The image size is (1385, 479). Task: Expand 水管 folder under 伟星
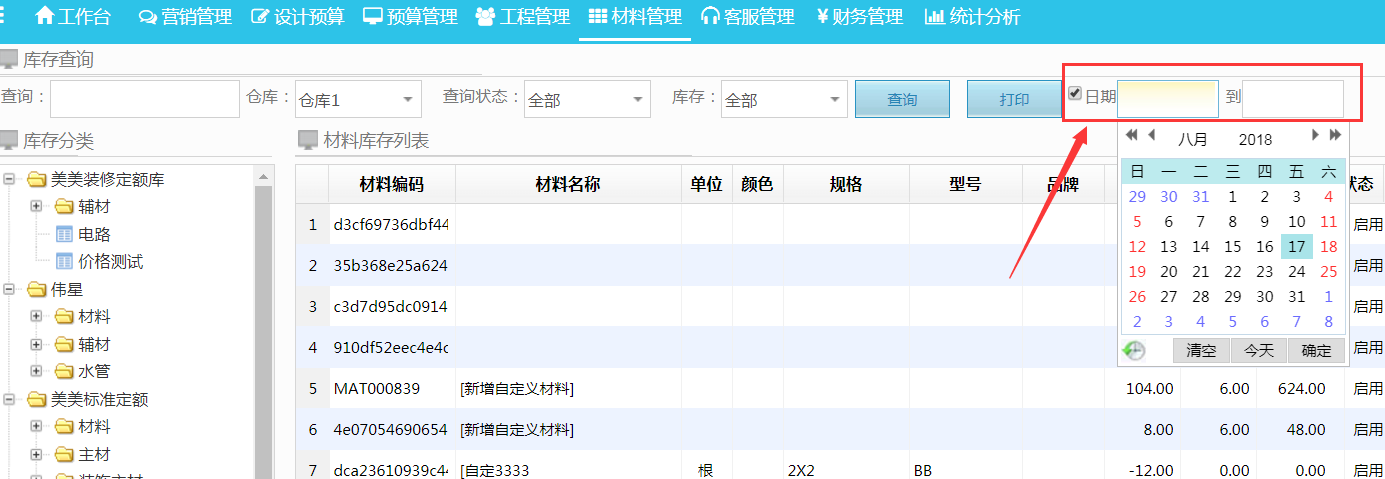tap(37, 372)
